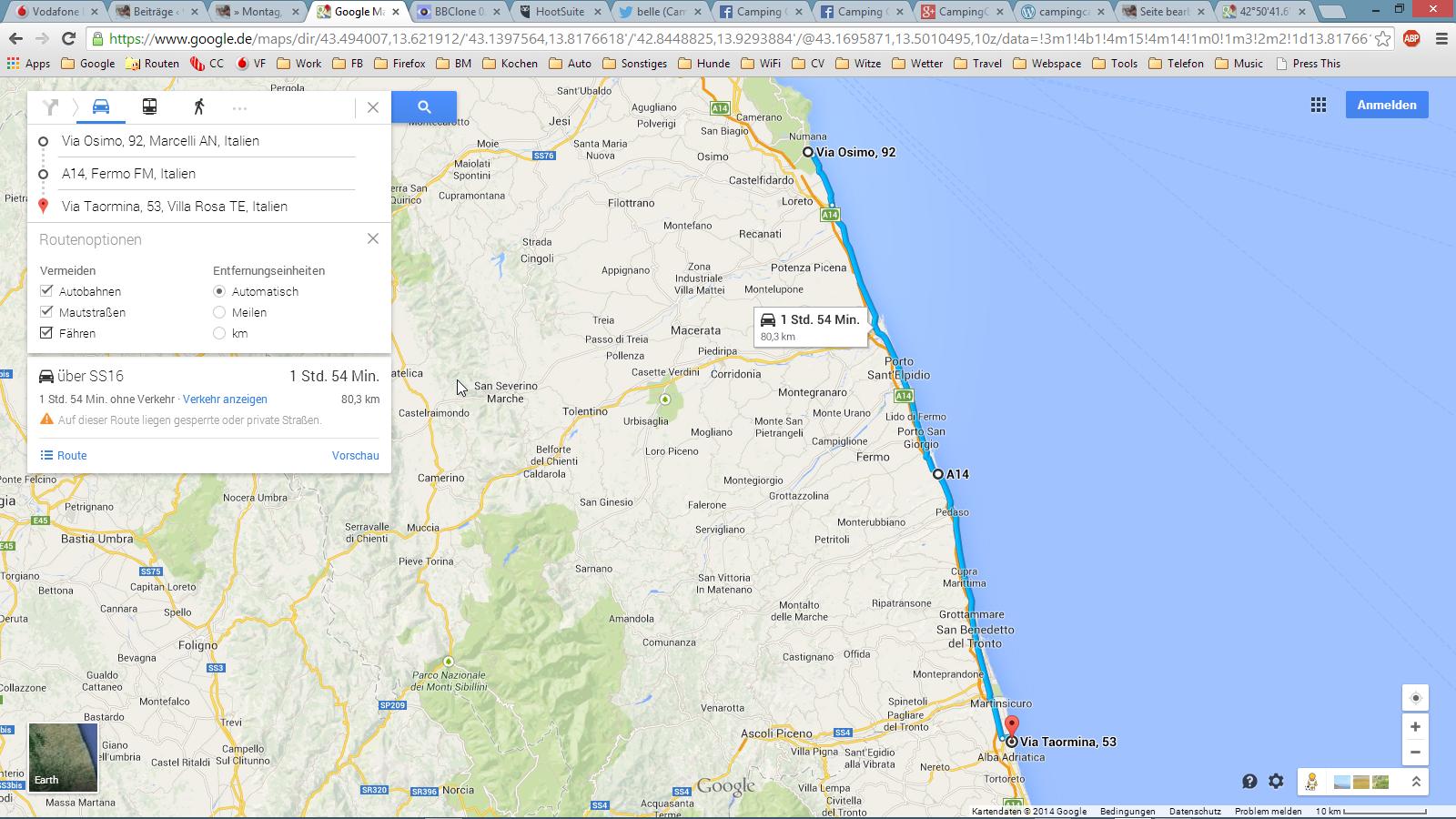Toggle the Mautstraßen checkbox
Screen dimensions: 1456x819
click(x=46, y=312)
